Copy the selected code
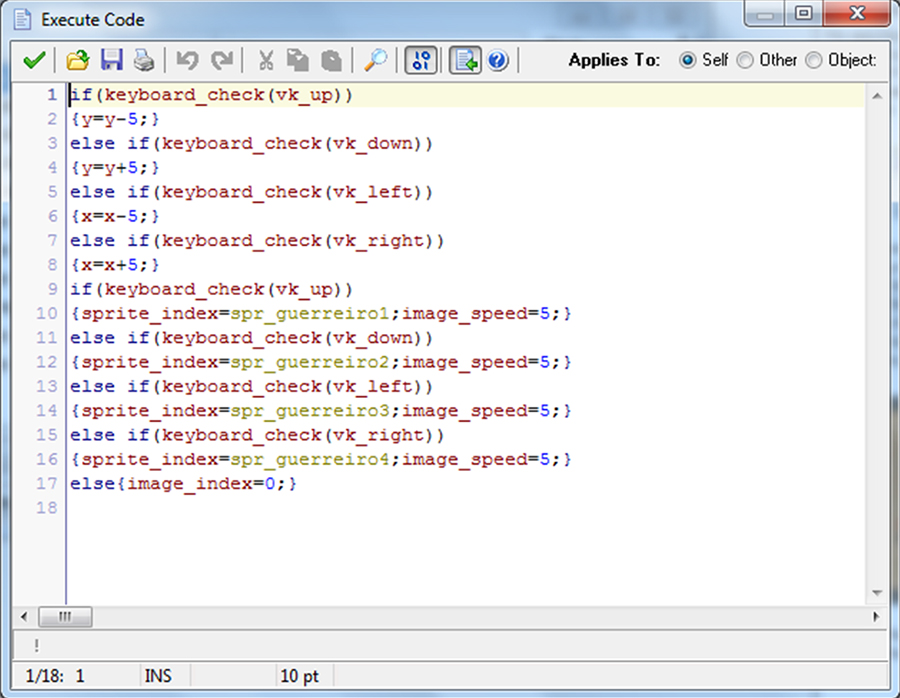This screenshot has height=698, width=900. [x=298, y=61]
